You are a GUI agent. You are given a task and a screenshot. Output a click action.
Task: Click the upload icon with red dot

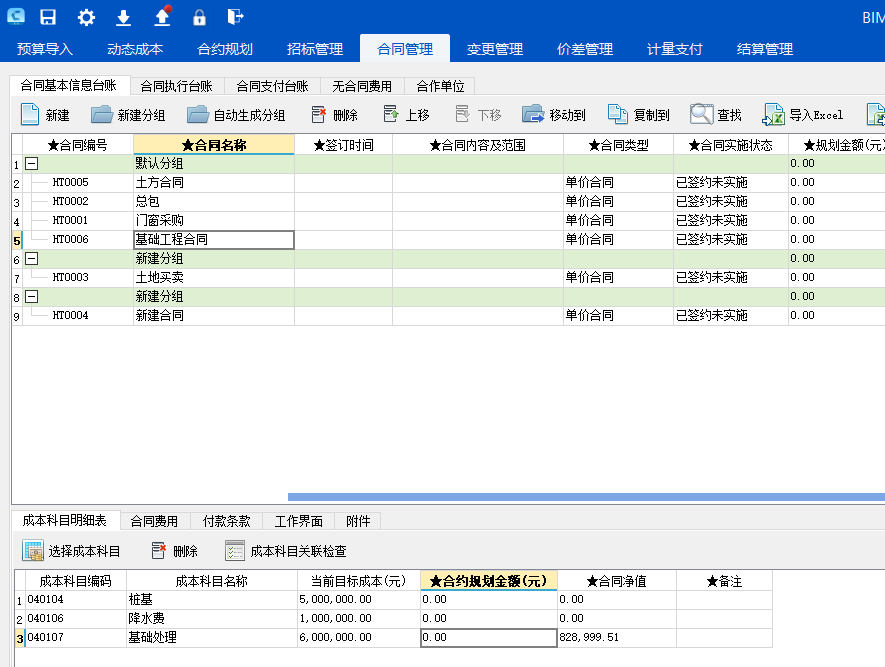tap(163, 16)
